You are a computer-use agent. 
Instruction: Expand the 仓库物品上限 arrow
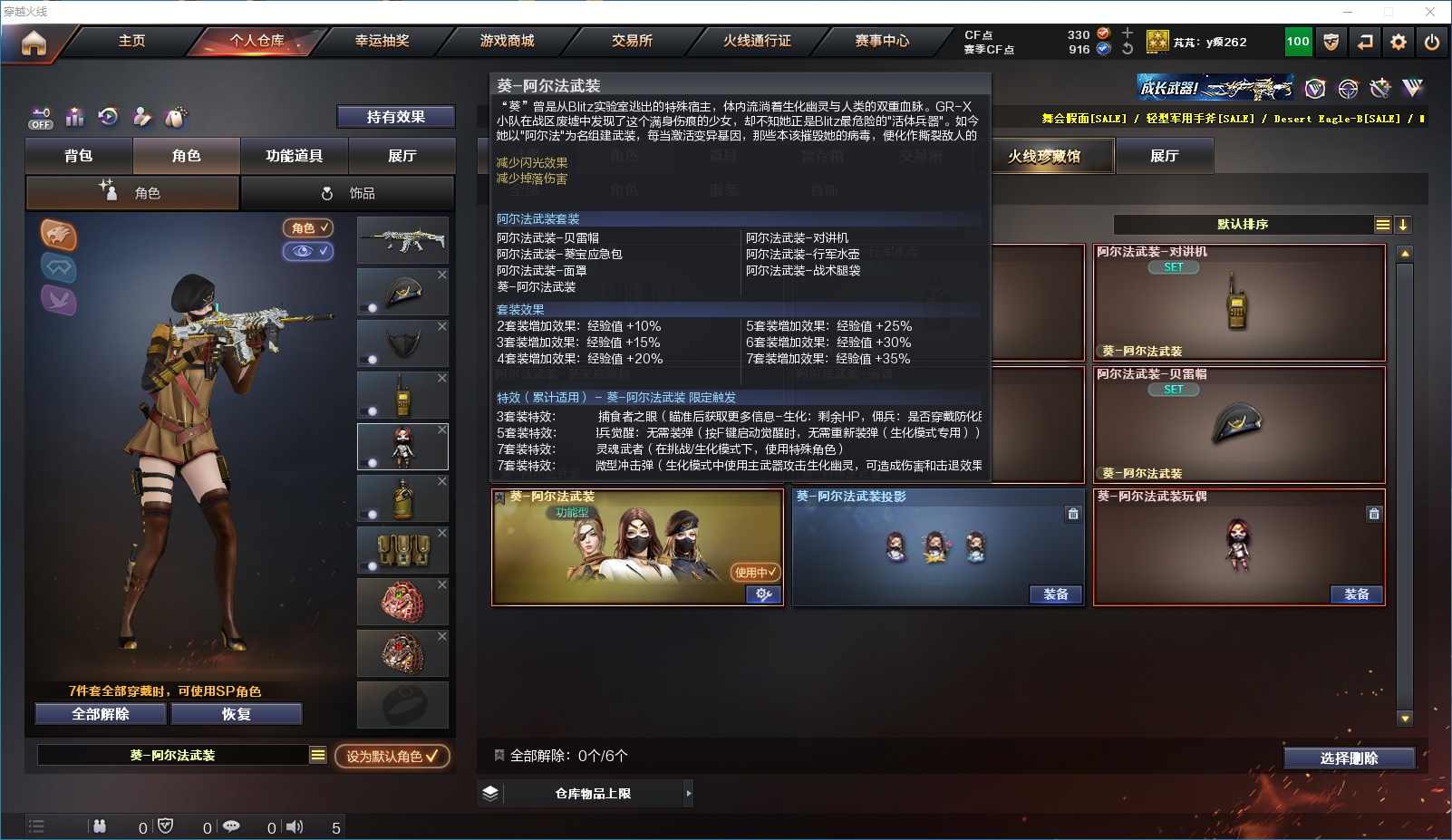point(689,793)
